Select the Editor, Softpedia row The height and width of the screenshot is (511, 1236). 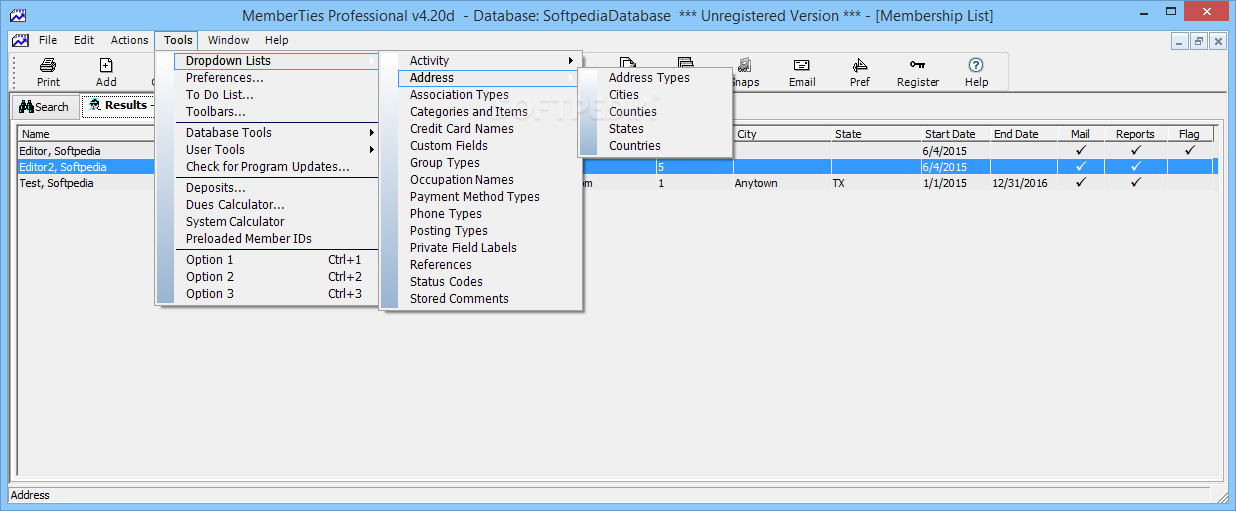(617, 150)
